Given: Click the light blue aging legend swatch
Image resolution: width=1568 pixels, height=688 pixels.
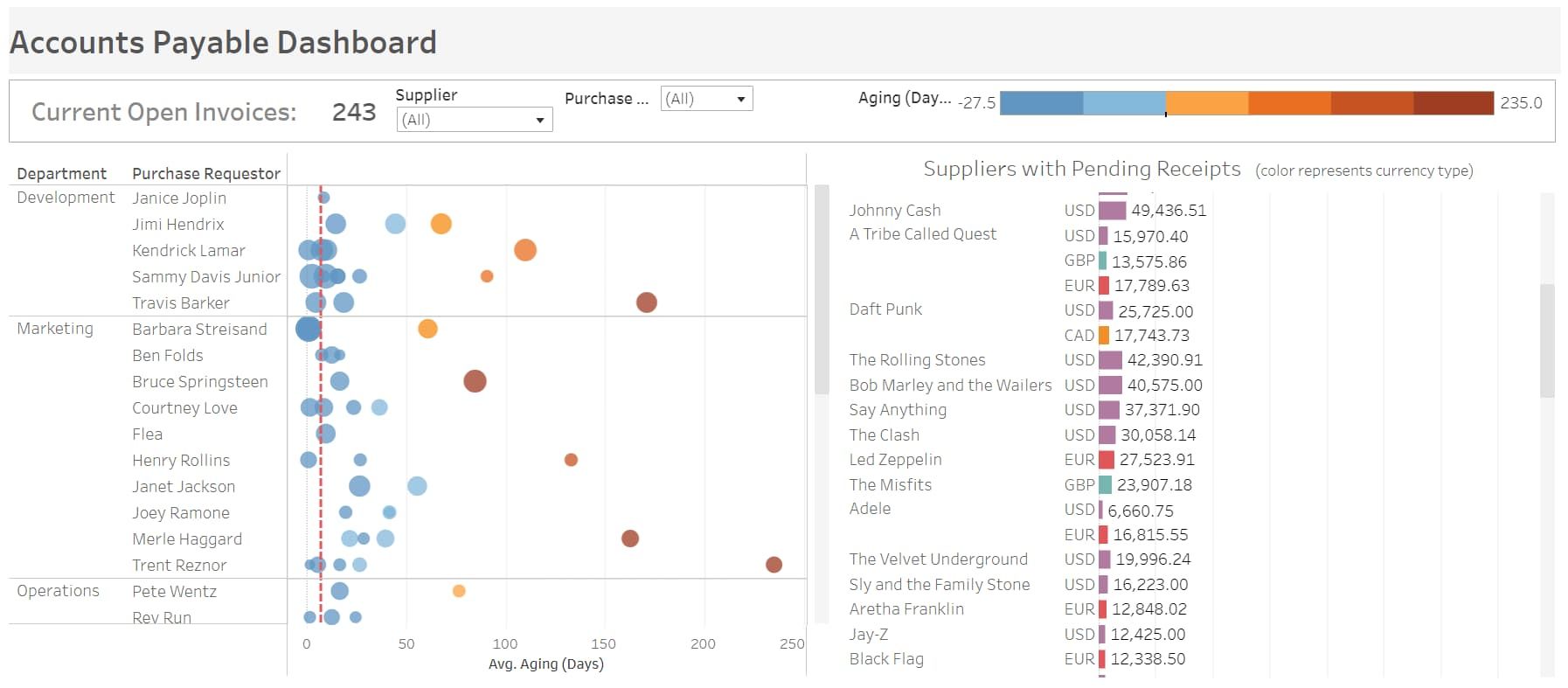Looking at the screenshot, I should pyautogui.click(x=1124, y=103).
